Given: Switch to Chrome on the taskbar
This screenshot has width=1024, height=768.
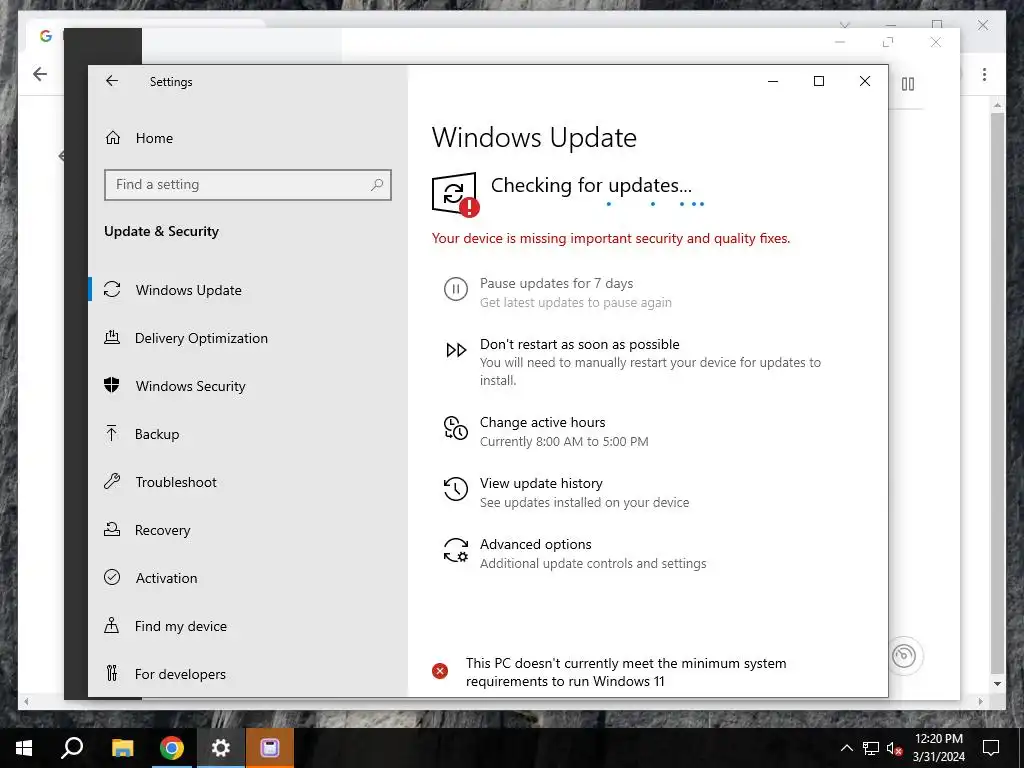Looking at the screenshot, I should click(x=172, y=748).
